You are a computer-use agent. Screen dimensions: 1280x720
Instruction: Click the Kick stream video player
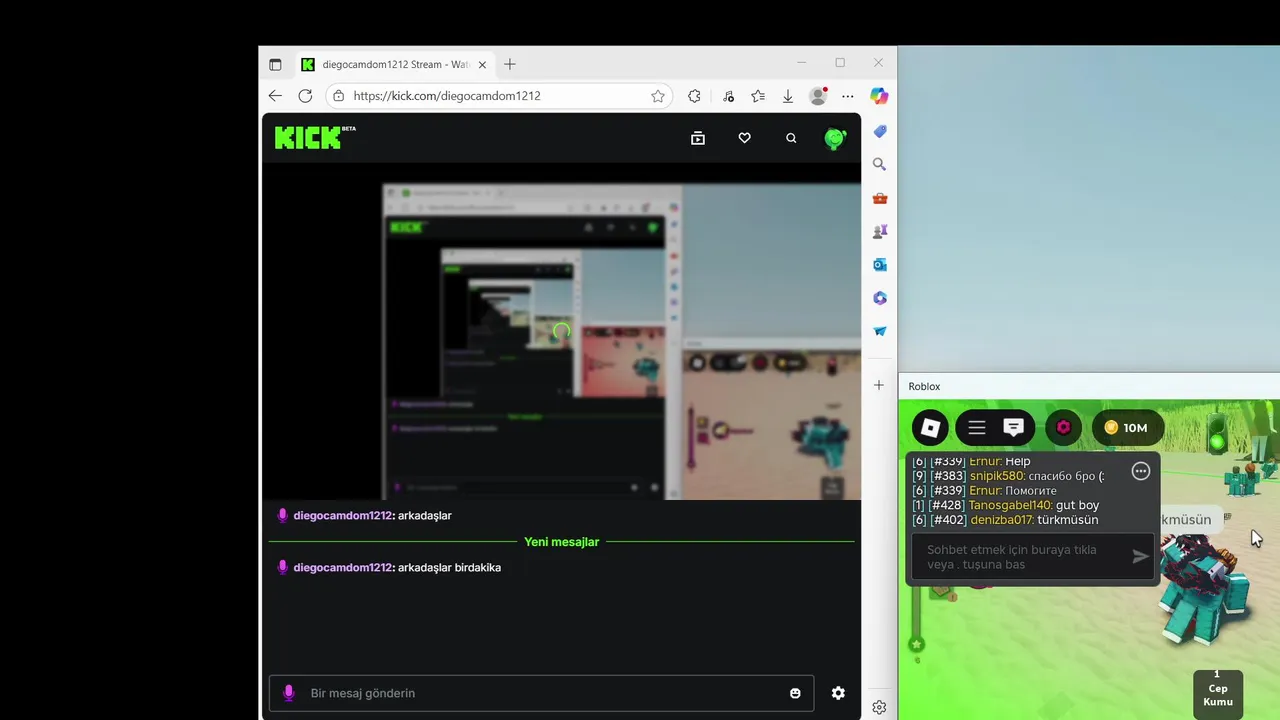(x=561, y=331)
